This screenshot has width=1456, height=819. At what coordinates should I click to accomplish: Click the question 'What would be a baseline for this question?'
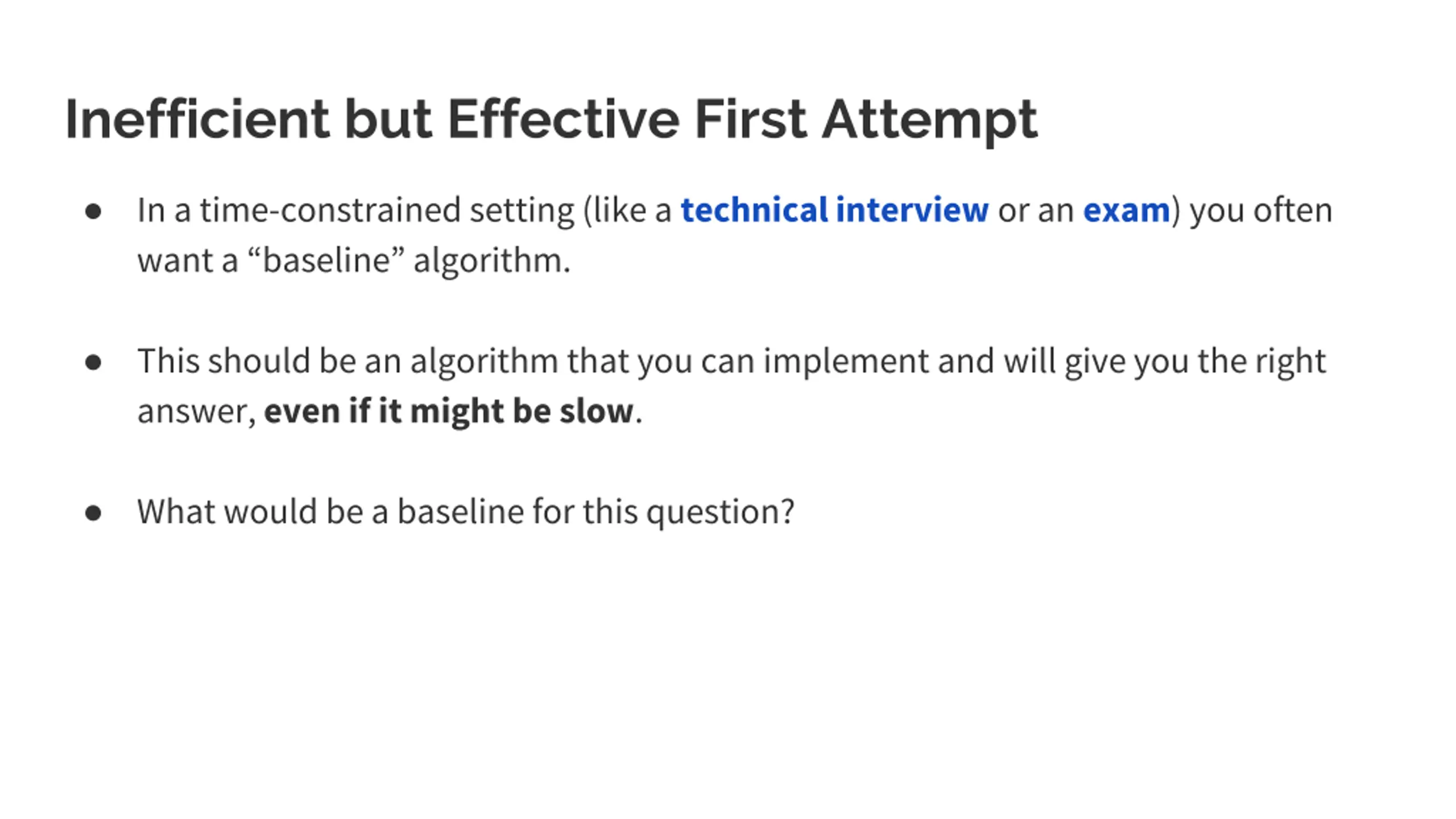pyautogui.click(x=466, y=512)
